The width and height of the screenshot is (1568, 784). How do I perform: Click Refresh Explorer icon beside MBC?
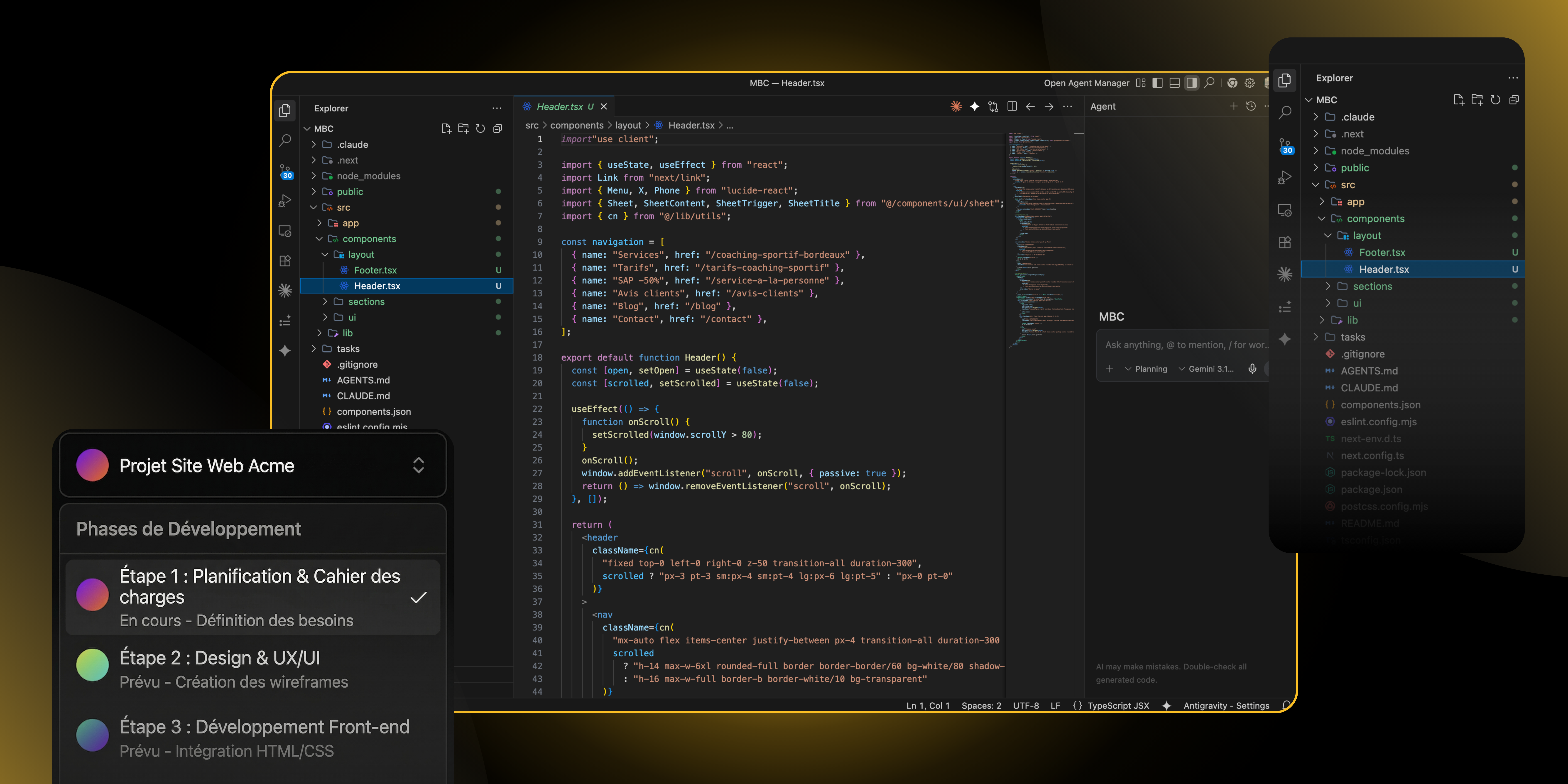tap(480, 128)
